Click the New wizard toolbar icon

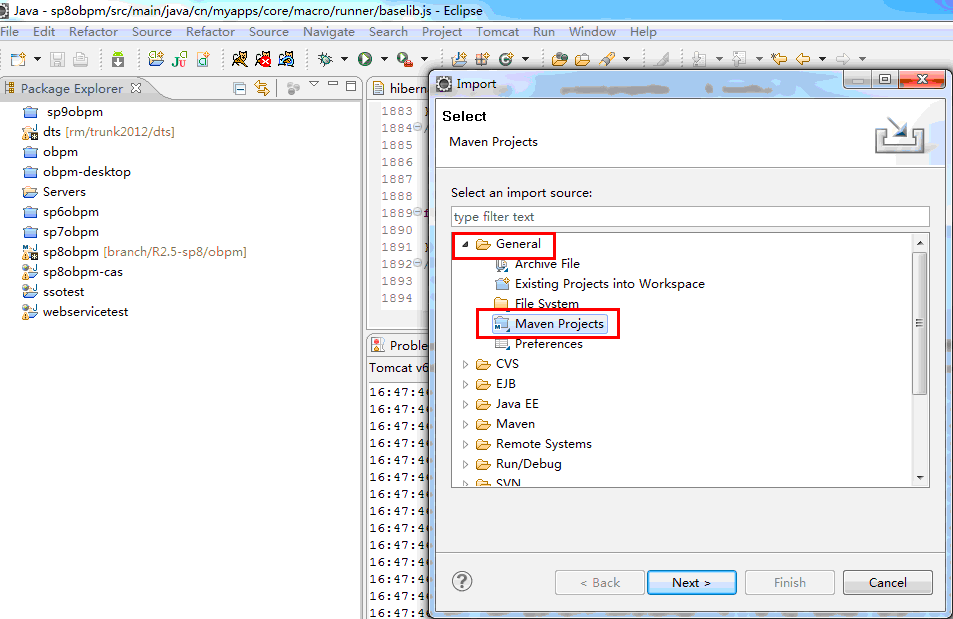19,59
